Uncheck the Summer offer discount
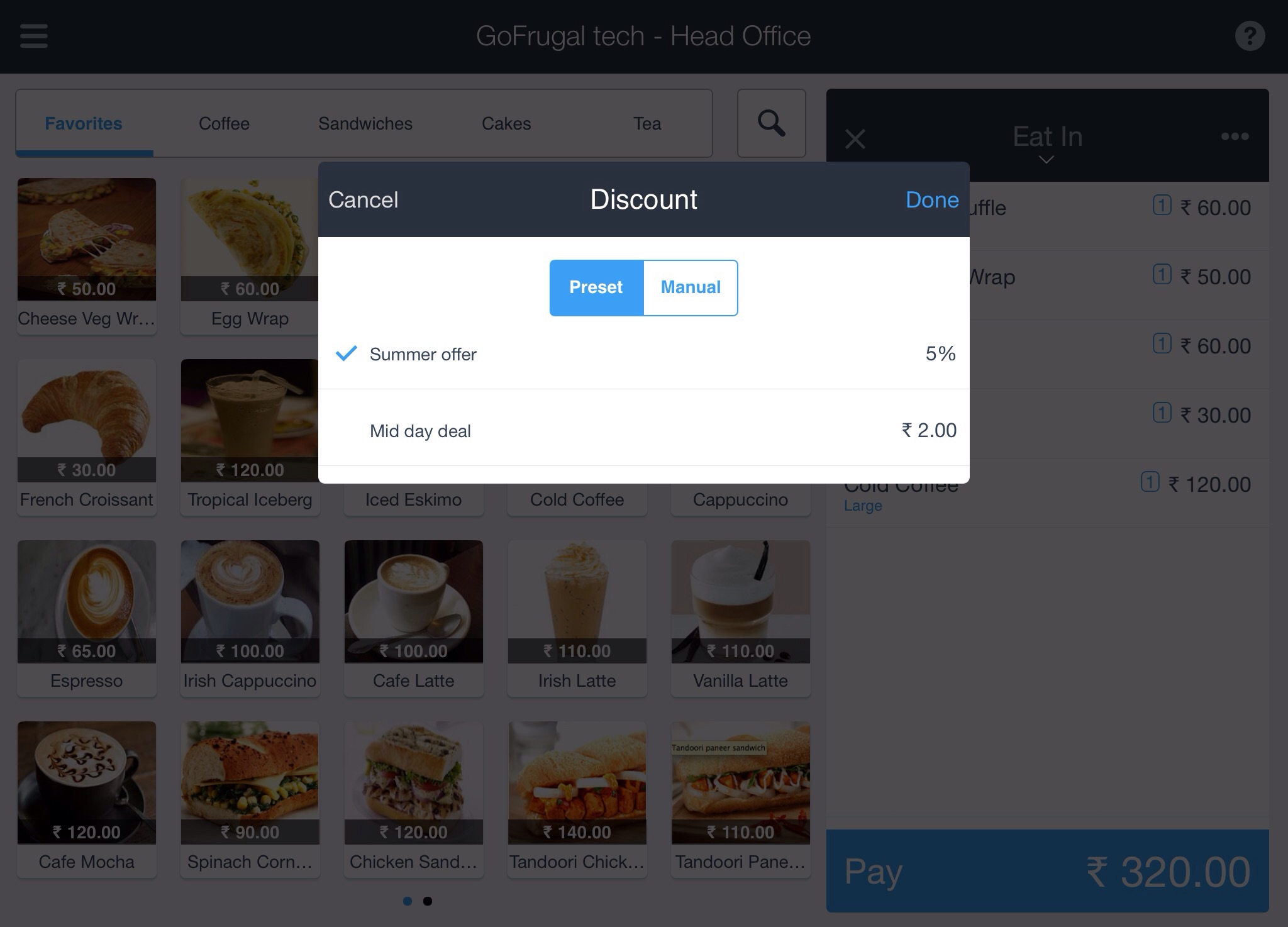Image resolution: width=1288 pixels, height=927 pixels. 643,354
